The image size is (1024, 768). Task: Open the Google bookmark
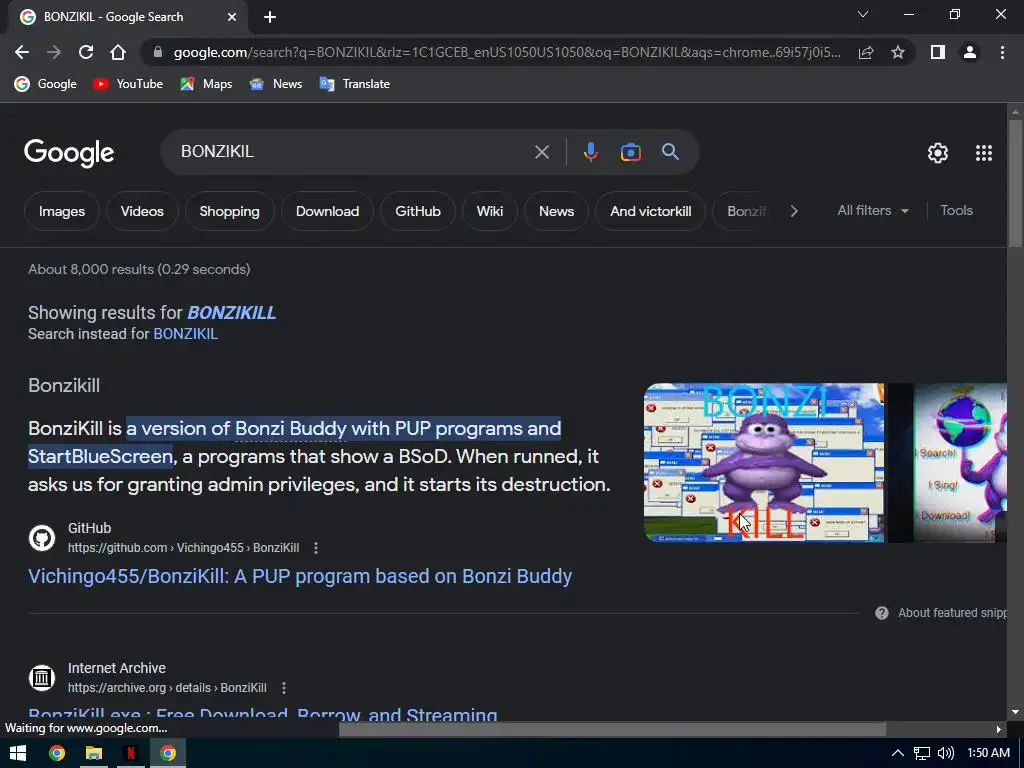pos(46,84)
